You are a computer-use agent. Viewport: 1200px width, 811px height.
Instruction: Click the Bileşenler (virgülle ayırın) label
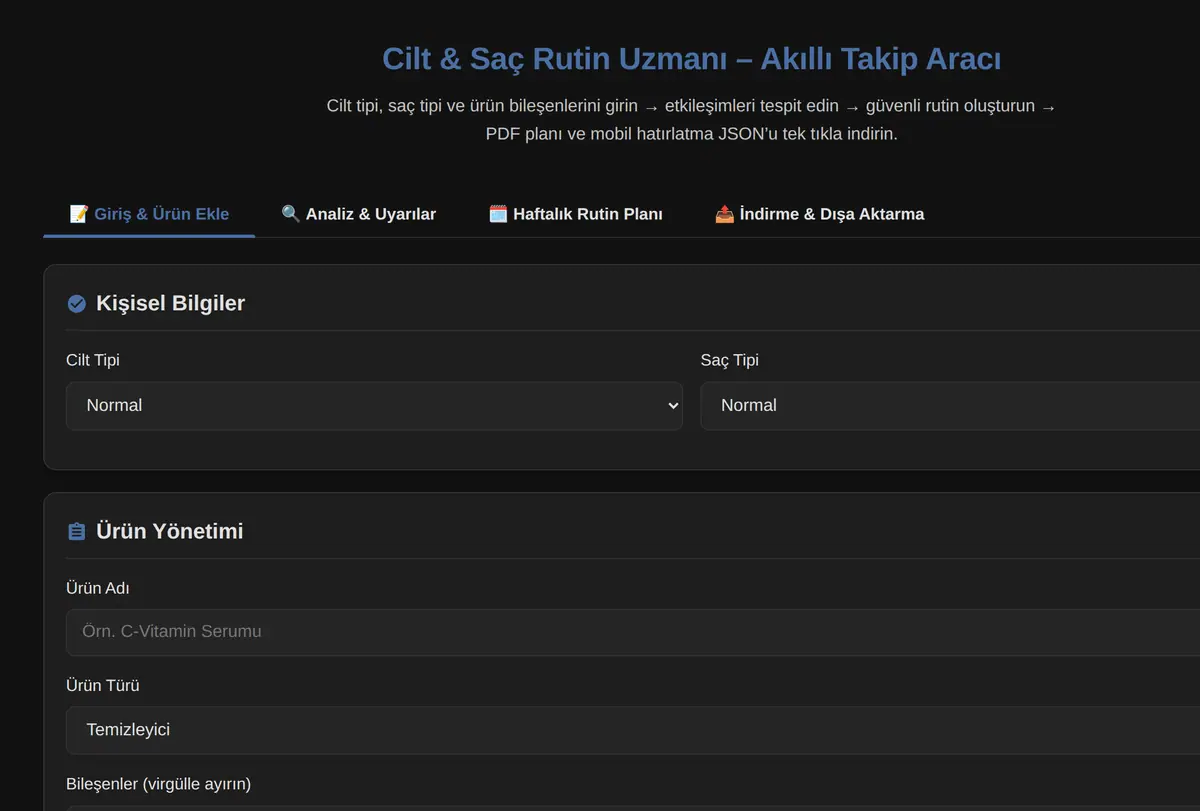click(158, 784)
